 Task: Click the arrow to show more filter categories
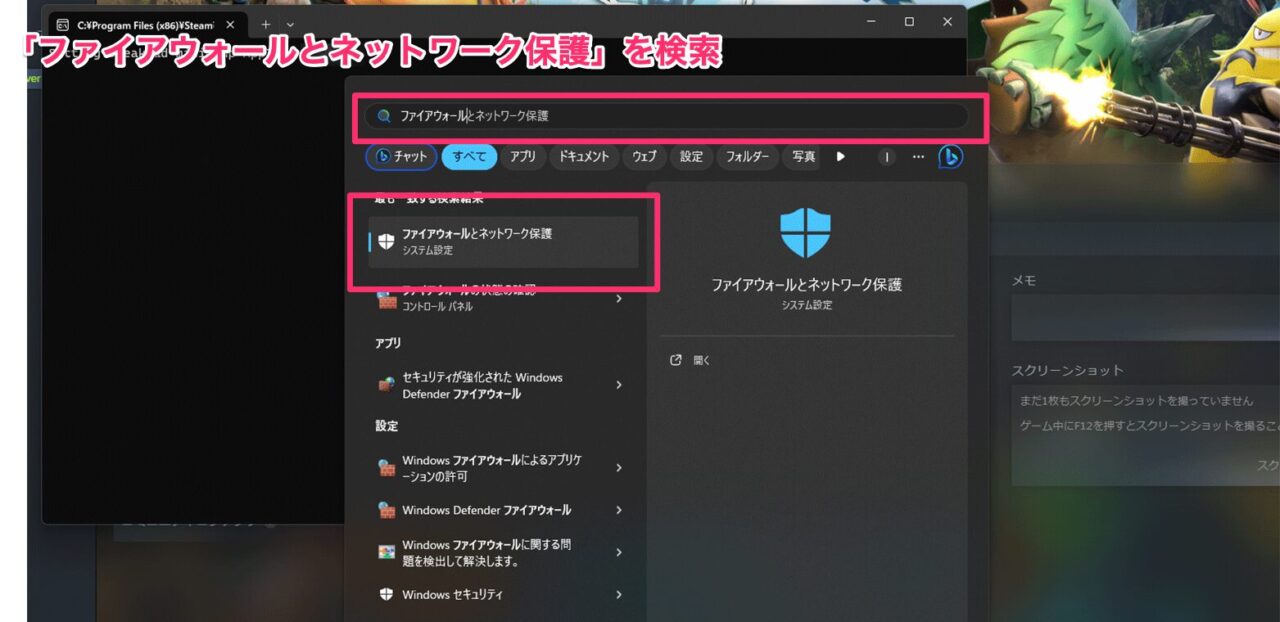[840, 156]
